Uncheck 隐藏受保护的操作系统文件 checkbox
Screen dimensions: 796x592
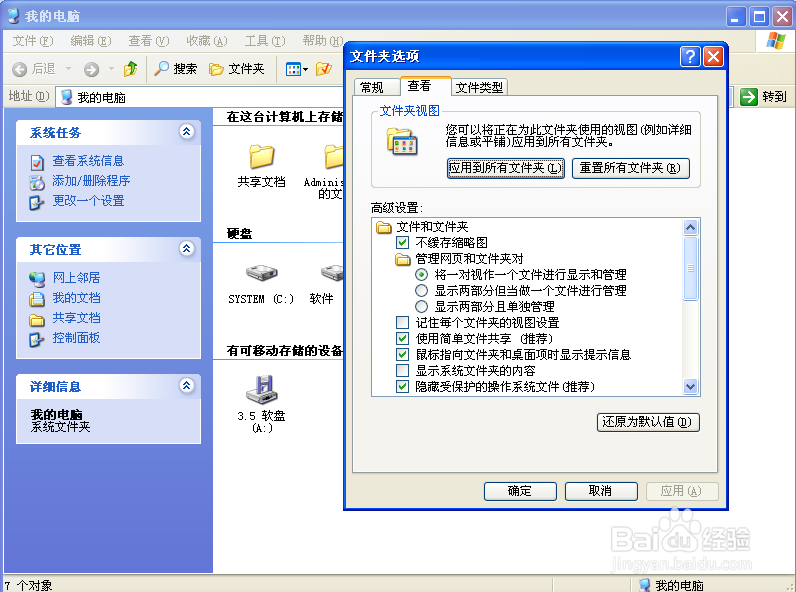click(x=402, y=386)
